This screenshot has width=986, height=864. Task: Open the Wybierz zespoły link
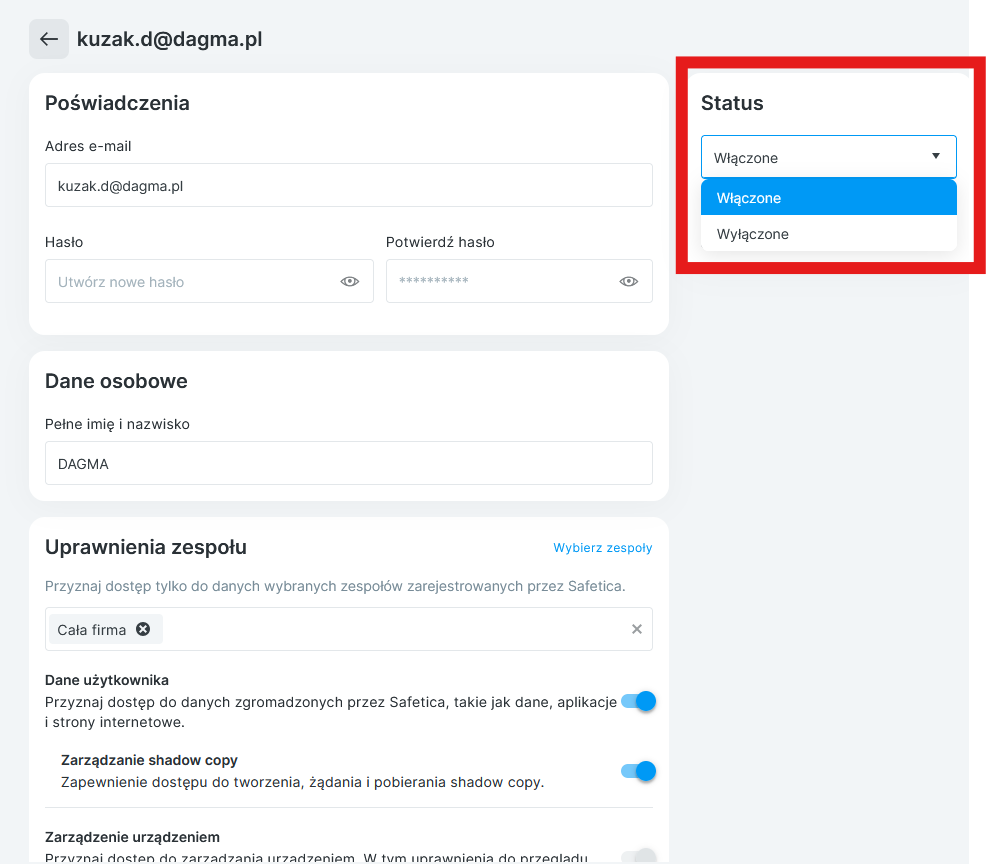click(602, 548)
